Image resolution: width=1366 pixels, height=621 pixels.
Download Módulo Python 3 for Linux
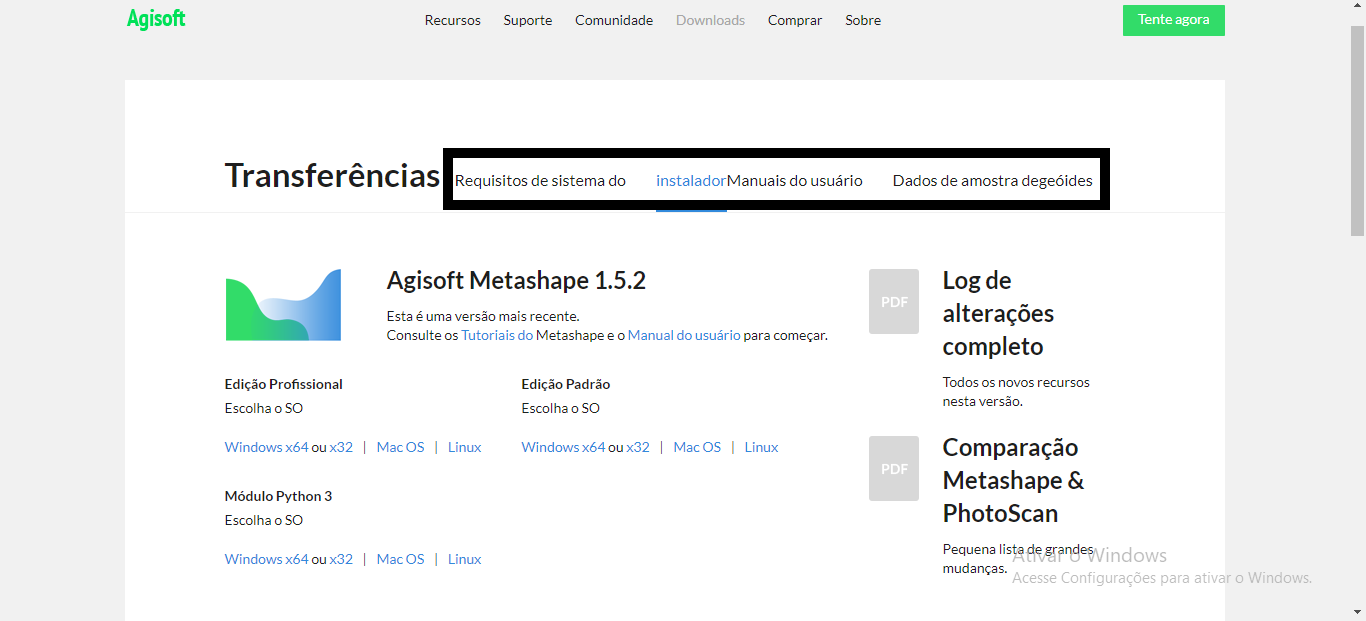pos(464,560)
